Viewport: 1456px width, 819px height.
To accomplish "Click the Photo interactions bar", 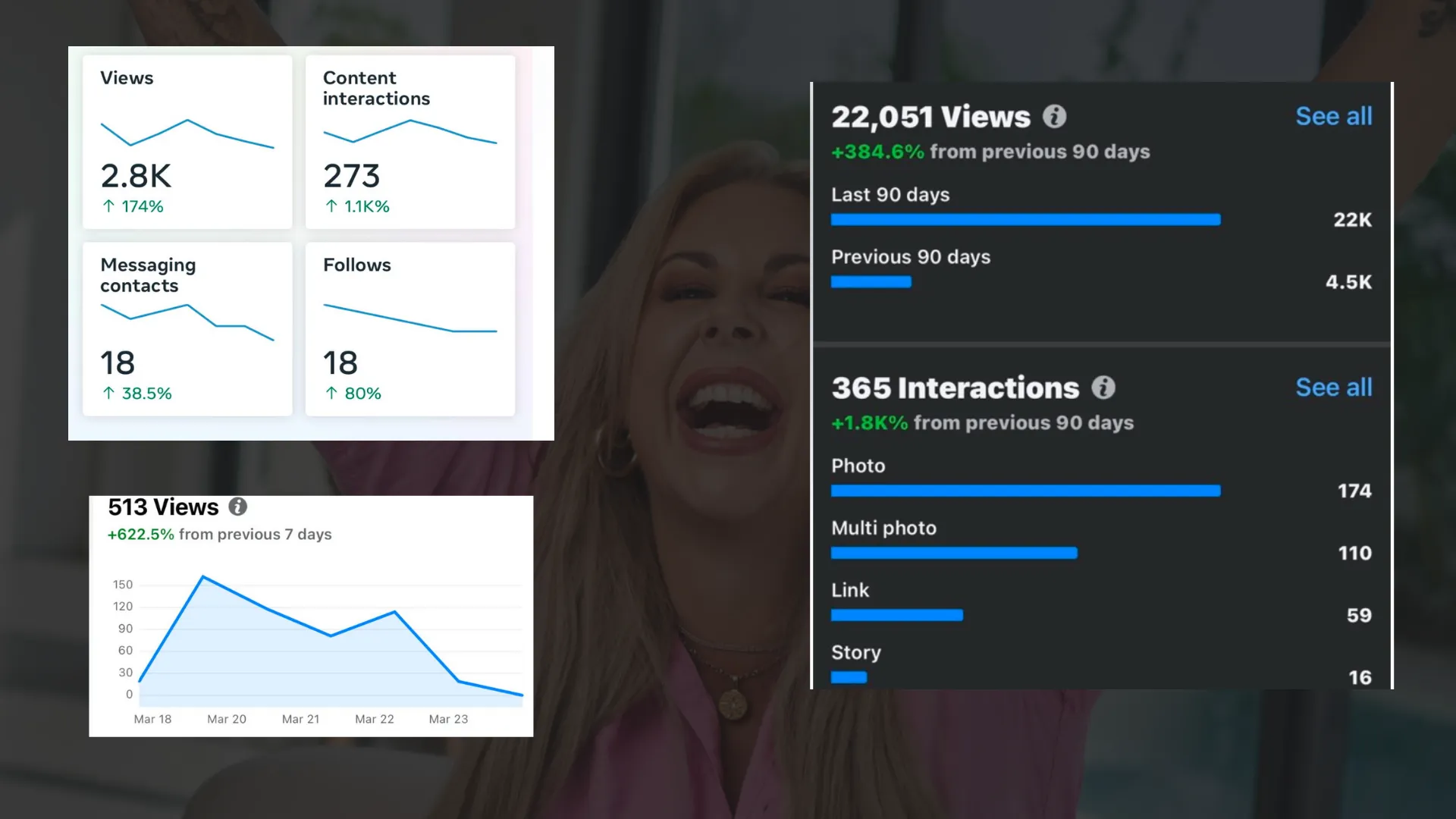I will (x=1025, y=491).
